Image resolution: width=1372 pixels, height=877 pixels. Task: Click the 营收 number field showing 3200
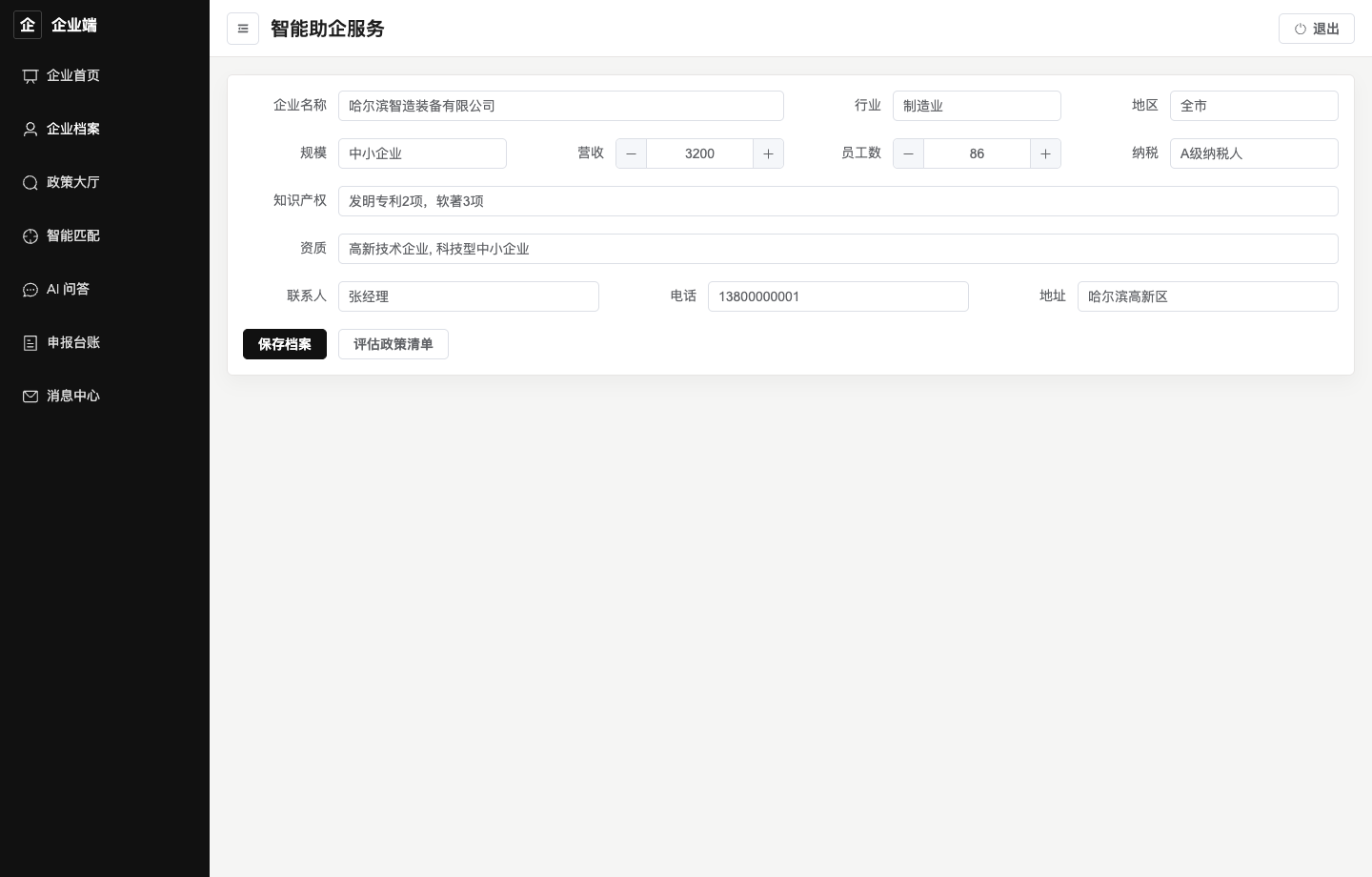[699, 153]
